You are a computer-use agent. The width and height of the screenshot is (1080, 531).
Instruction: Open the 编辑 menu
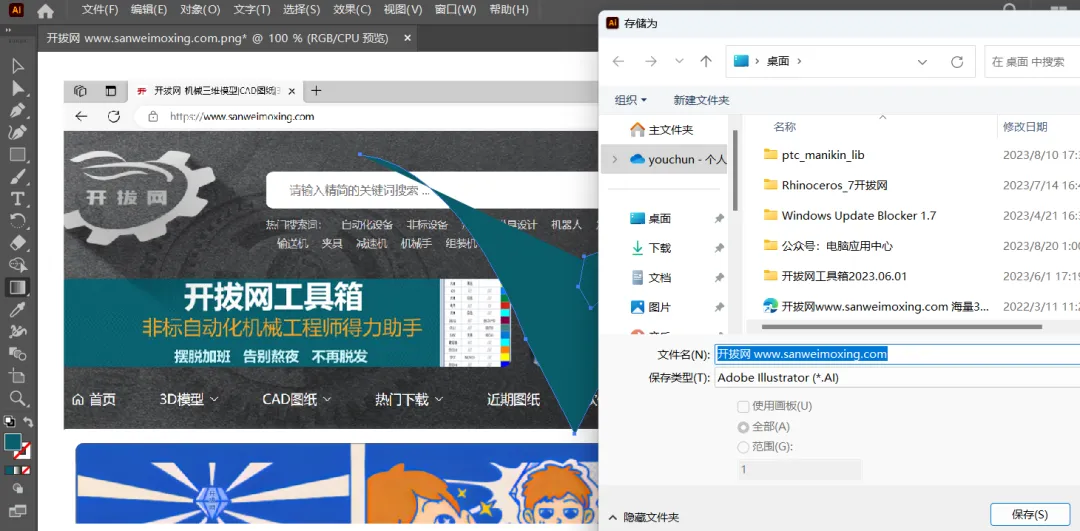[x=149, y=10]
